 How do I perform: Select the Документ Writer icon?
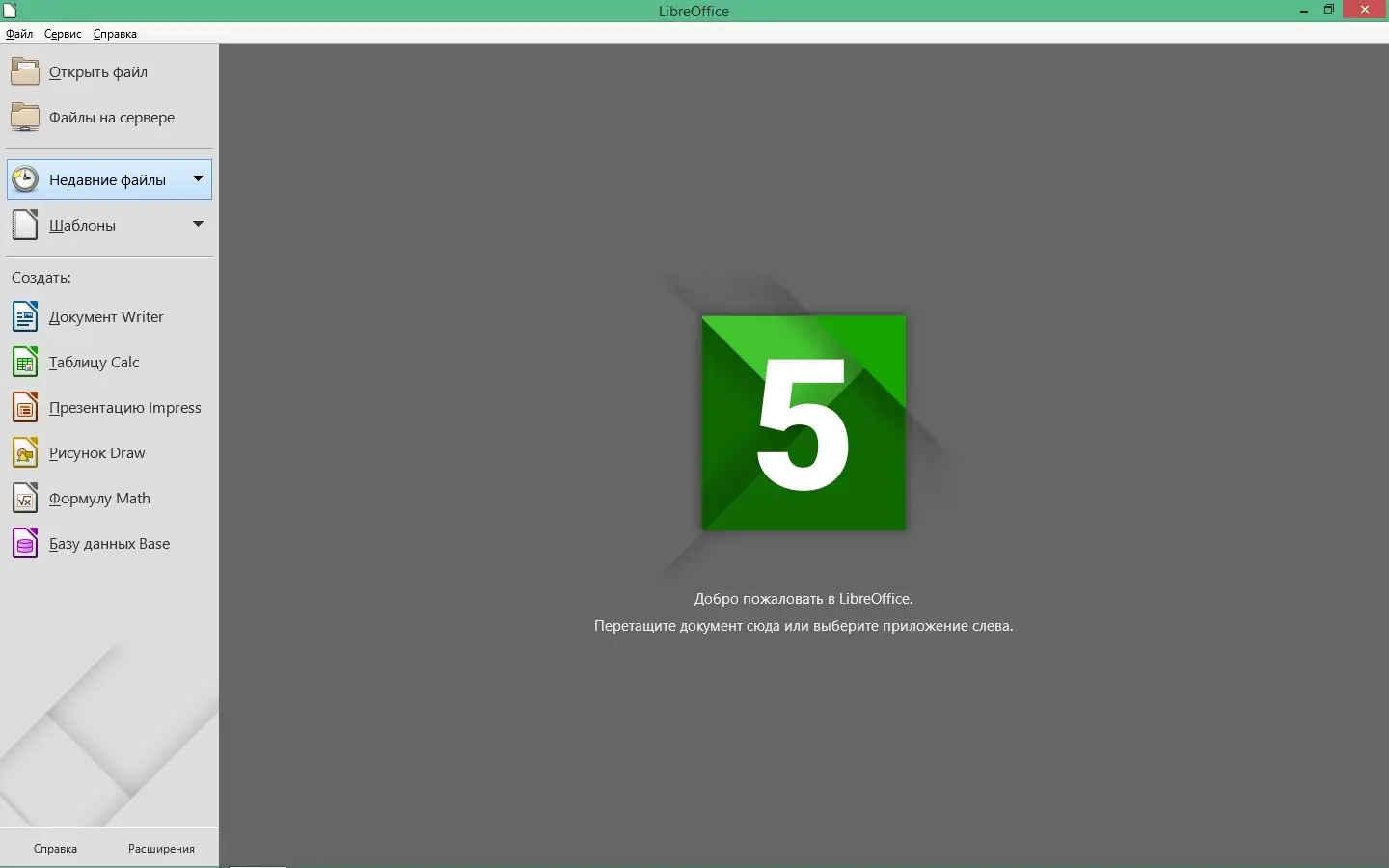24,316
